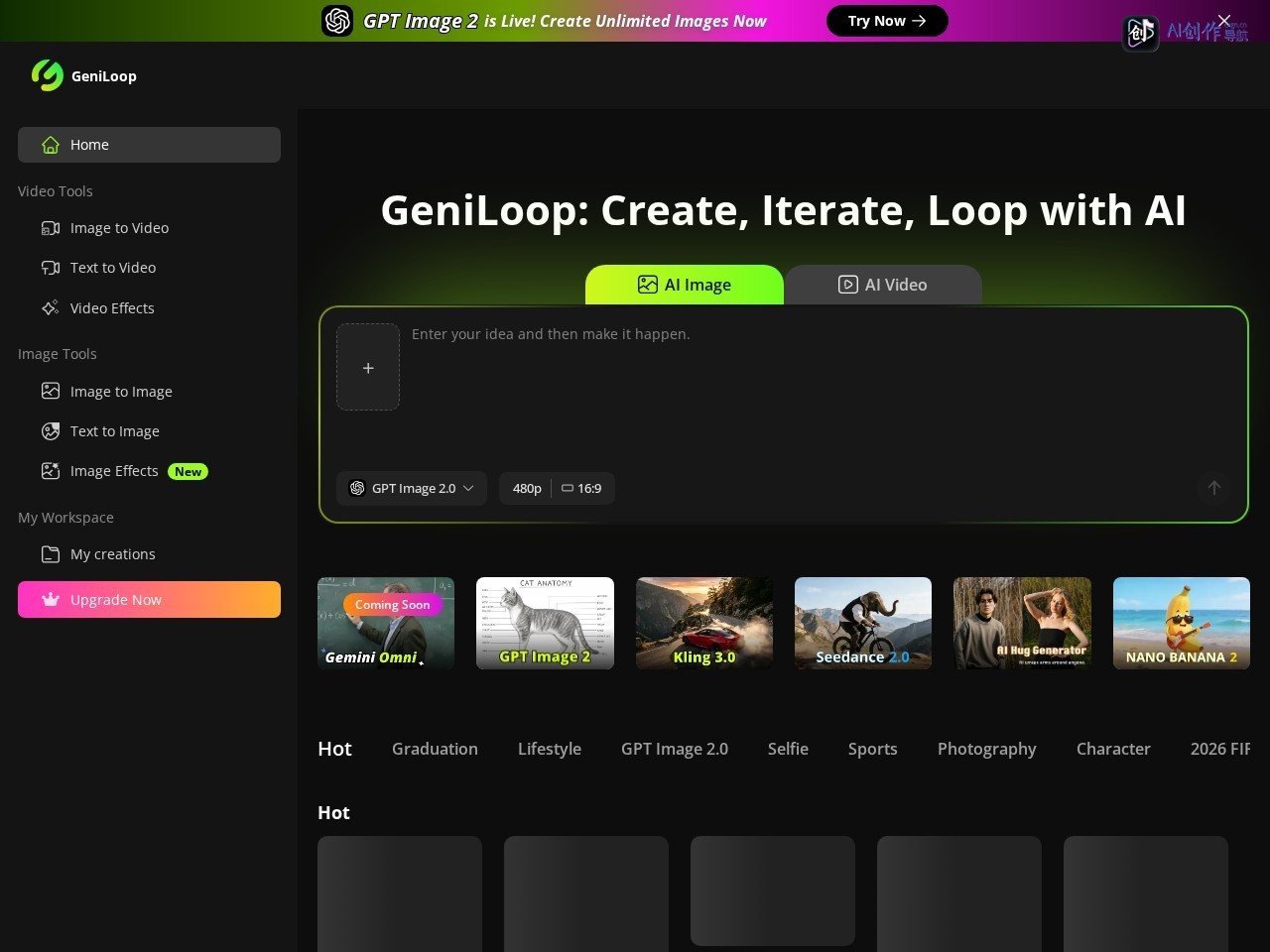Open Video Effects in sidebar
This screenshot has height=952, width=1270.
[x=149, y=308]
